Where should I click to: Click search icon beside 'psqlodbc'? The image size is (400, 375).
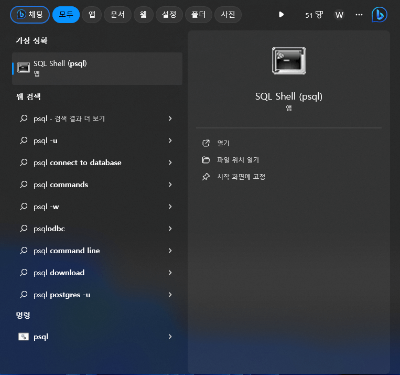pos(23,228)
